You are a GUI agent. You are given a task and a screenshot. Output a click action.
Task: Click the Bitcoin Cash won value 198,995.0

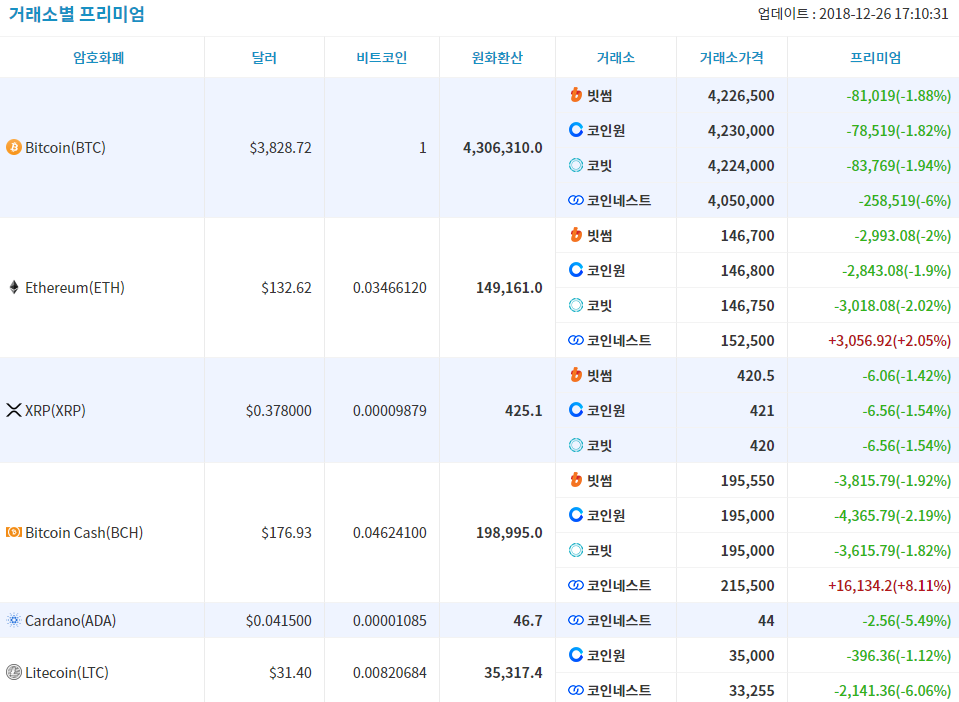[509, 533]
